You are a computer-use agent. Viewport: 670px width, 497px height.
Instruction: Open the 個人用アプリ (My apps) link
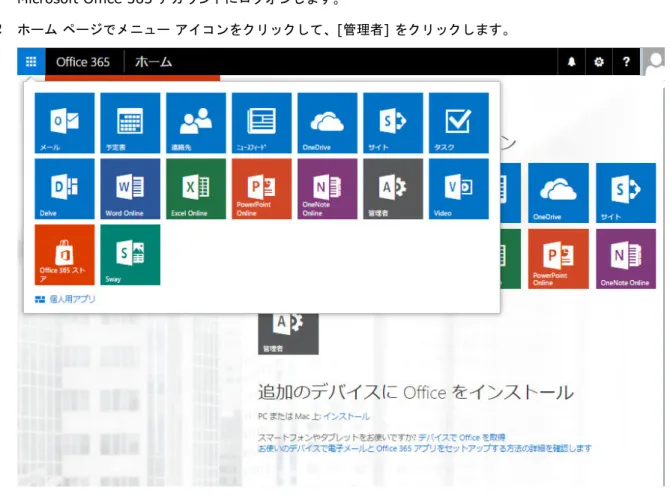click(65, 299)
